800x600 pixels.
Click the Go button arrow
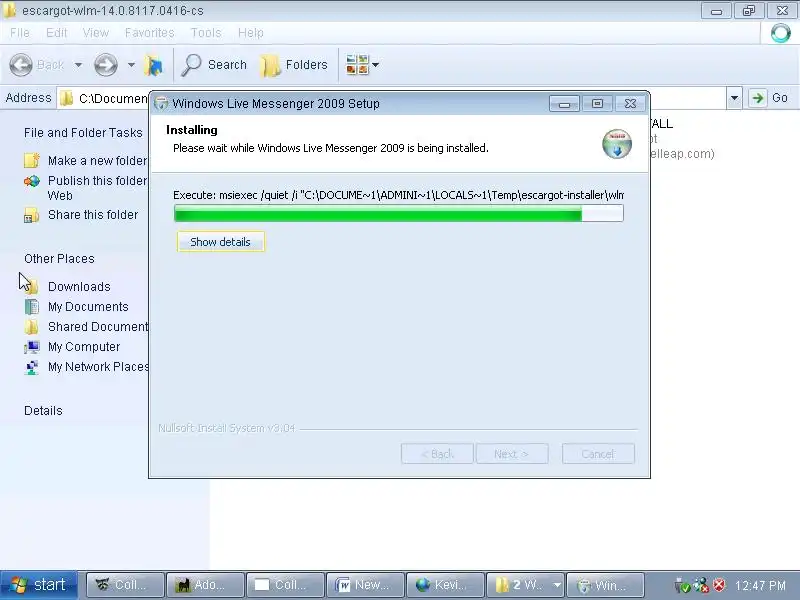pyautogui.click(x=758, y=98)
